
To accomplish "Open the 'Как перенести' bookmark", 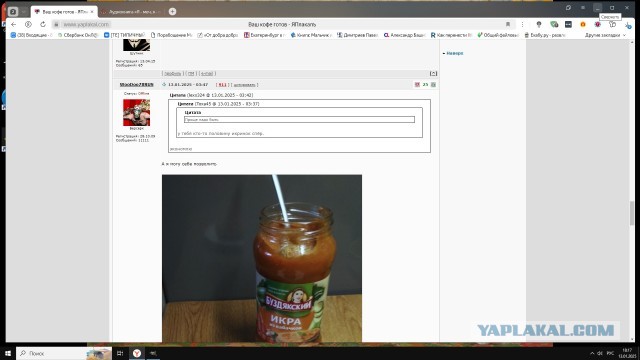I will [451, 35].
